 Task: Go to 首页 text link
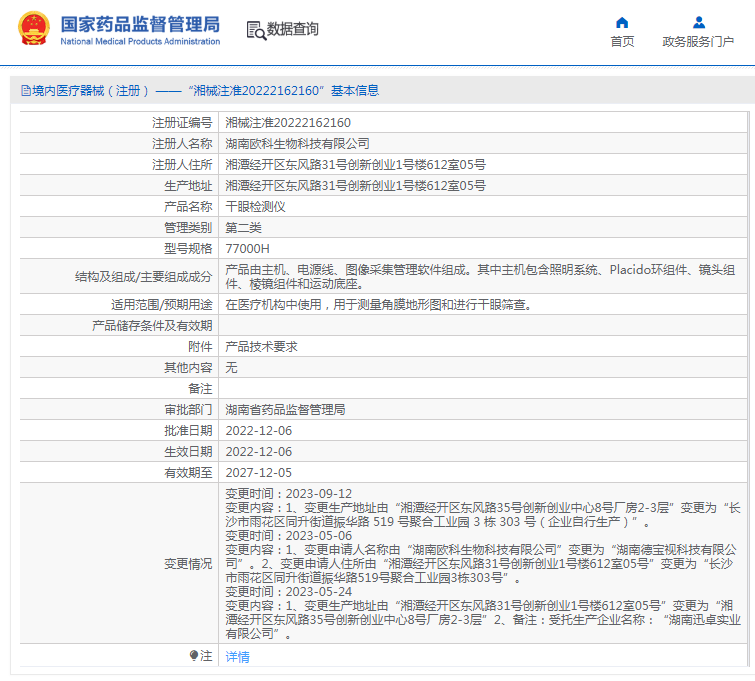(x=622, y=42)
